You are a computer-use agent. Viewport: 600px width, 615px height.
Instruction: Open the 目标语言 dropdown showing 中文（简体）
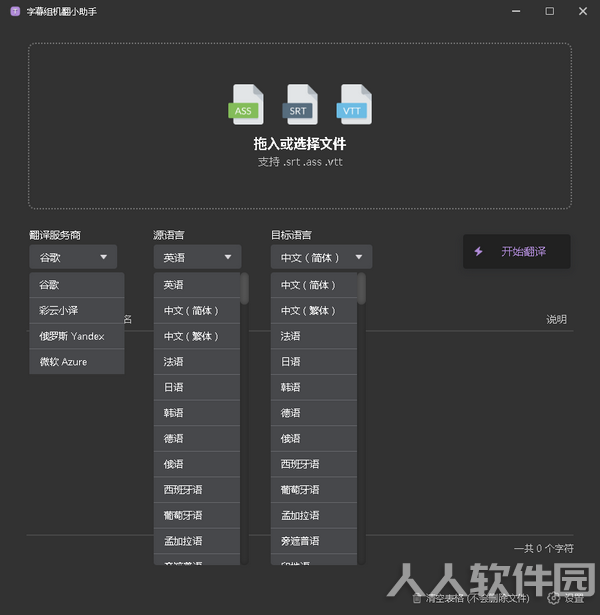click(x=321, y=257)
